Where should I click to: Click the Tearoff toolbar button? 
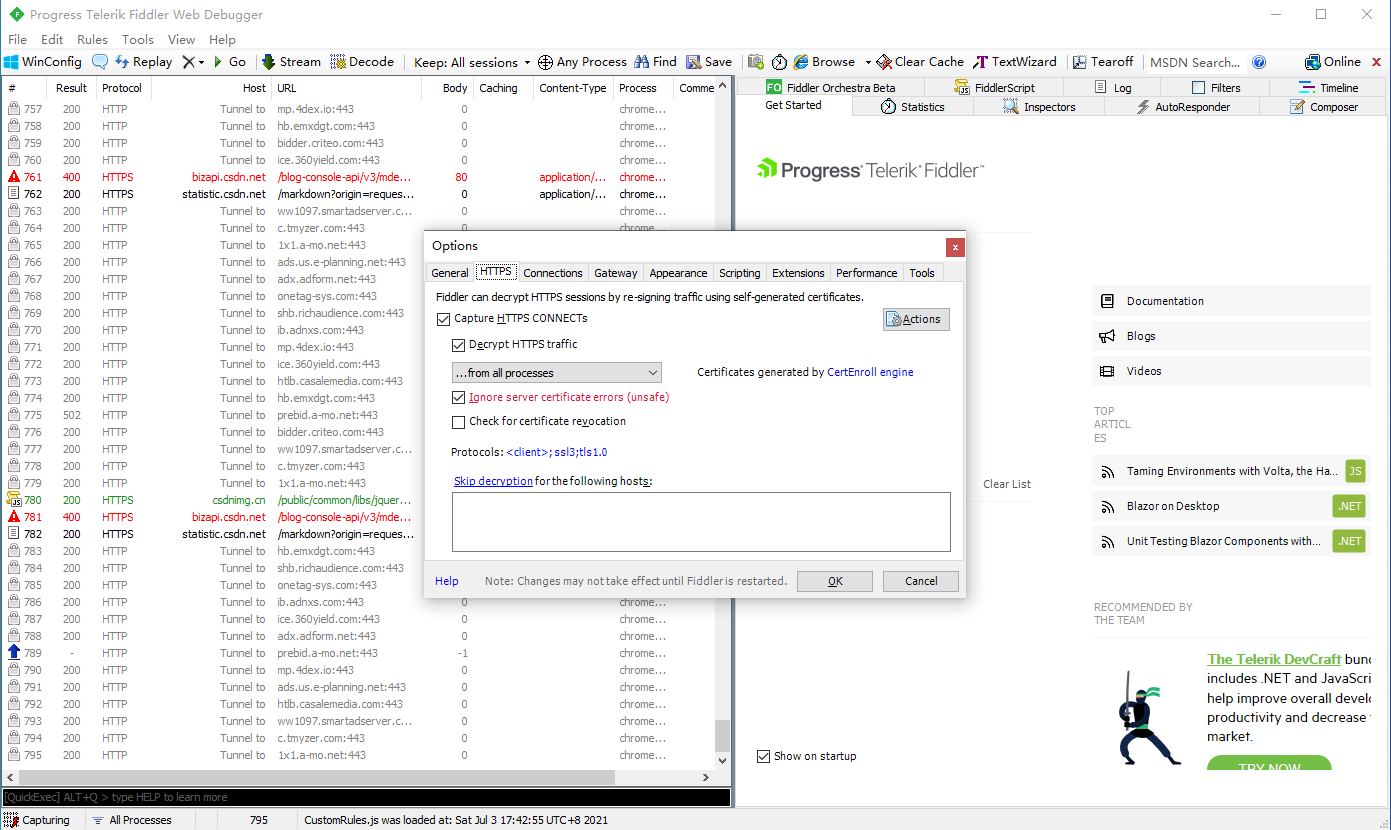tap(1103, 62)
